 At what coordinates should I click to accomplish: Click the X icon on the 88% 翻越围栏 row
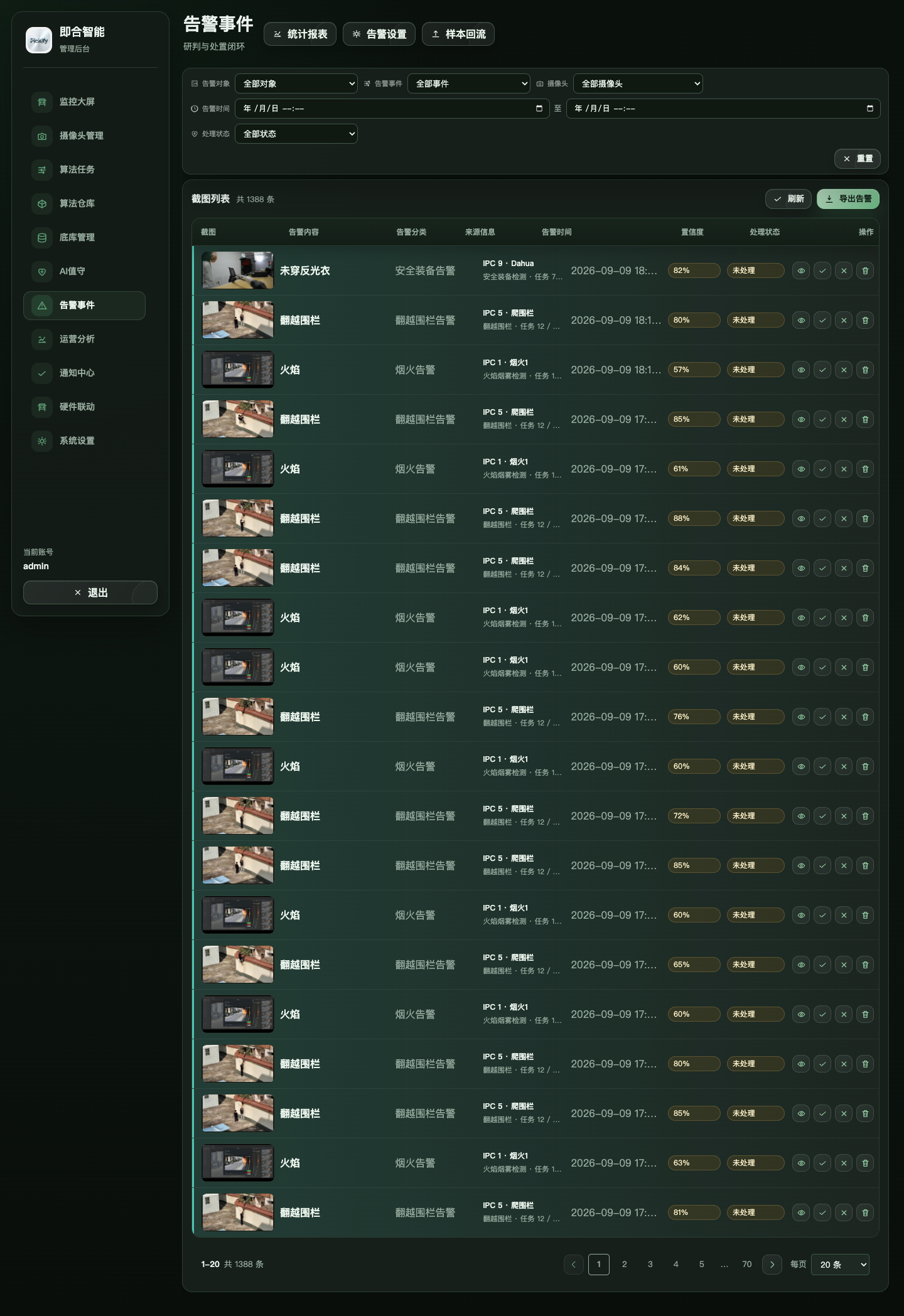click(x=844, y=518)
